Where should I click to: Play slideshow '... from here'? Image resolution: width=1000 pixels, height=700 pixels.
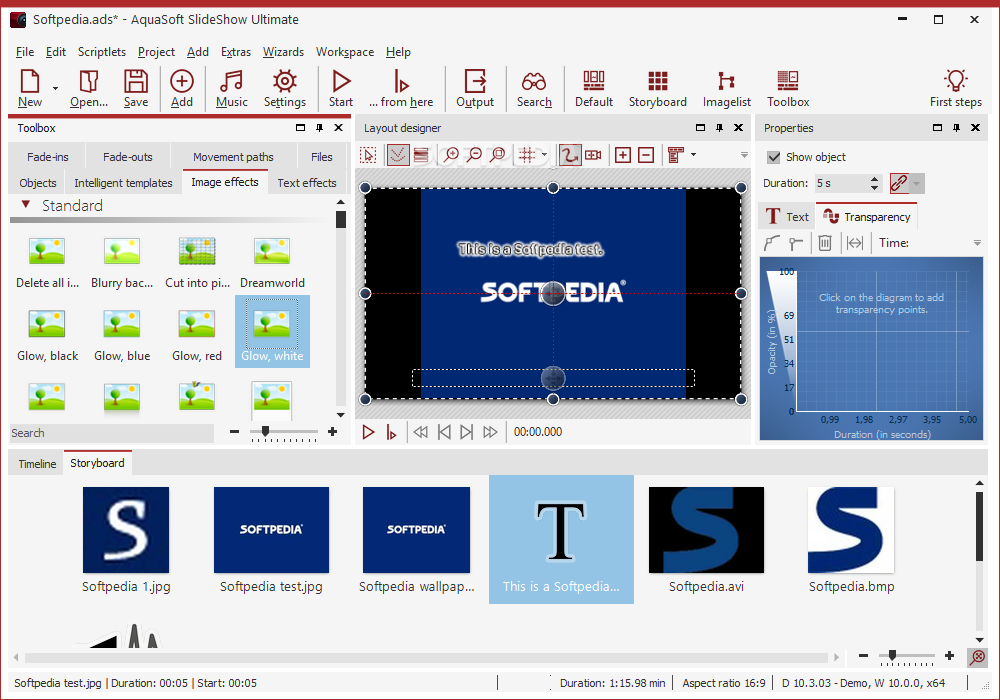click(x=401, y=88)
